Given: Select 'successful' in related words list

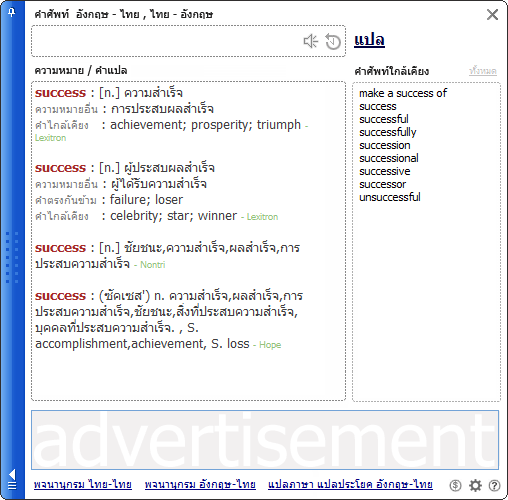Looking at the screenshot, I should pos(384,119).
